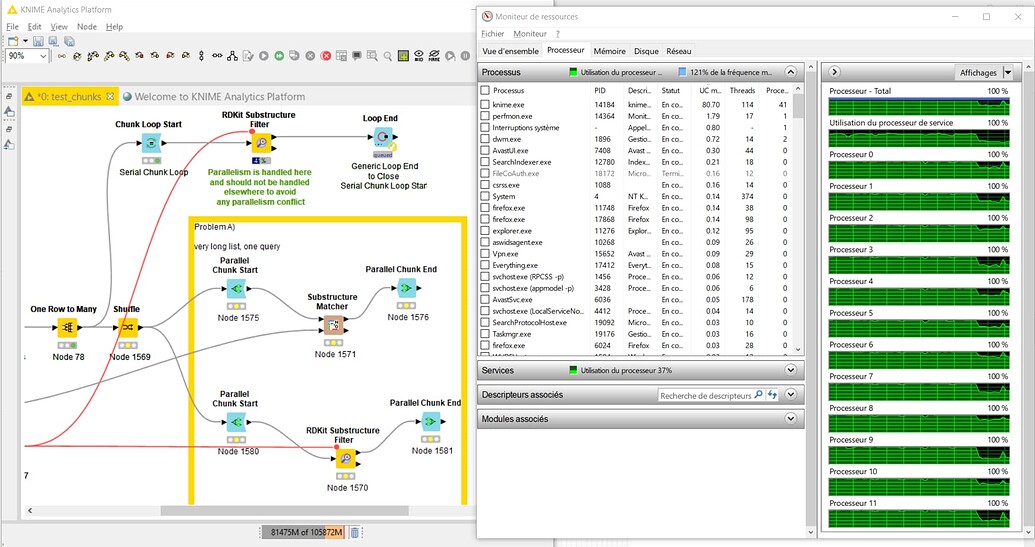Screen dimensions: 1035x547
Task: Switch to the Disque tab
Action: click(x=646, y=51)
